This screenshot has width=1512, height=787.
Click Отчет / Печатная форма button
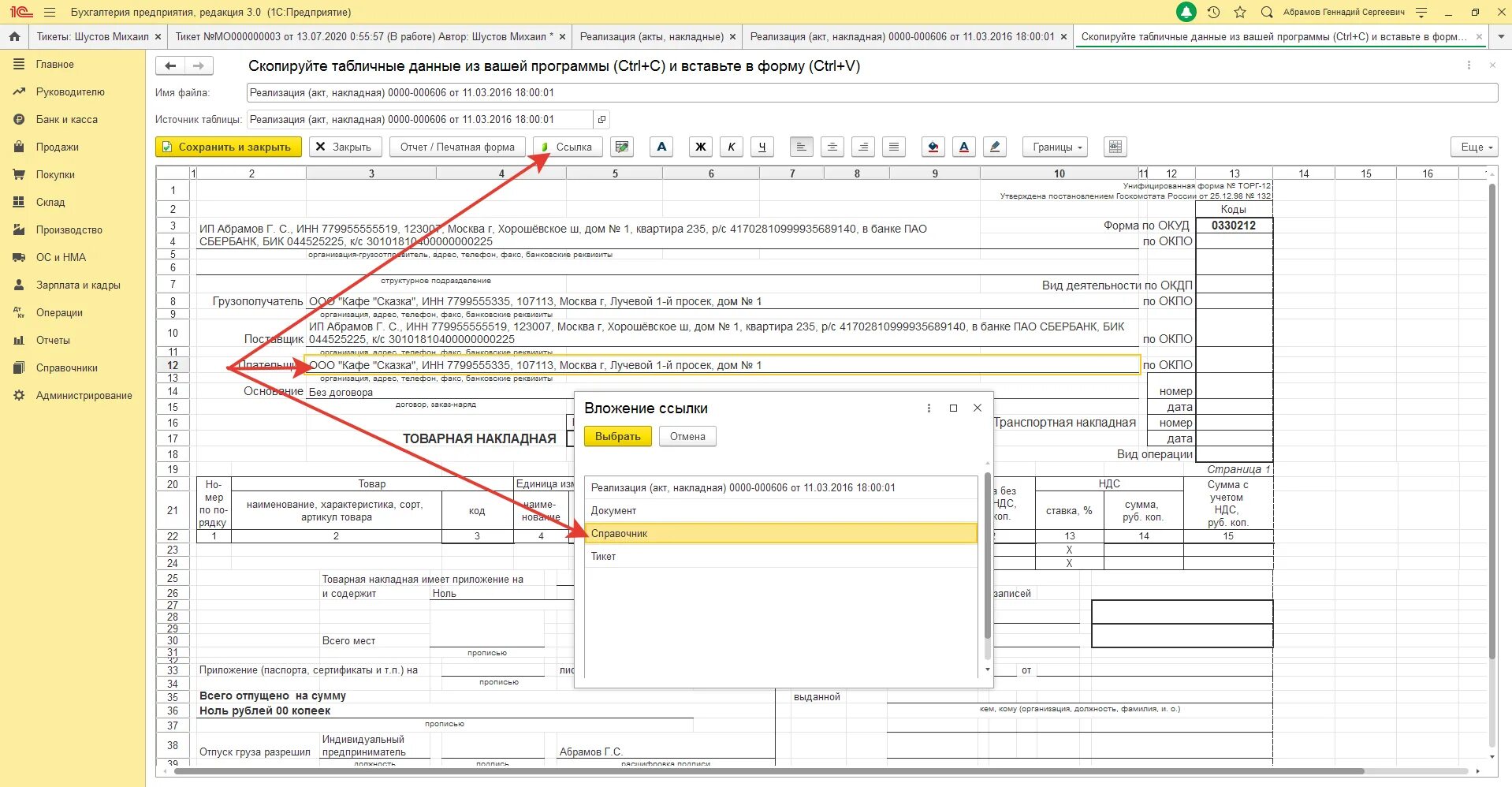[457, 147]
